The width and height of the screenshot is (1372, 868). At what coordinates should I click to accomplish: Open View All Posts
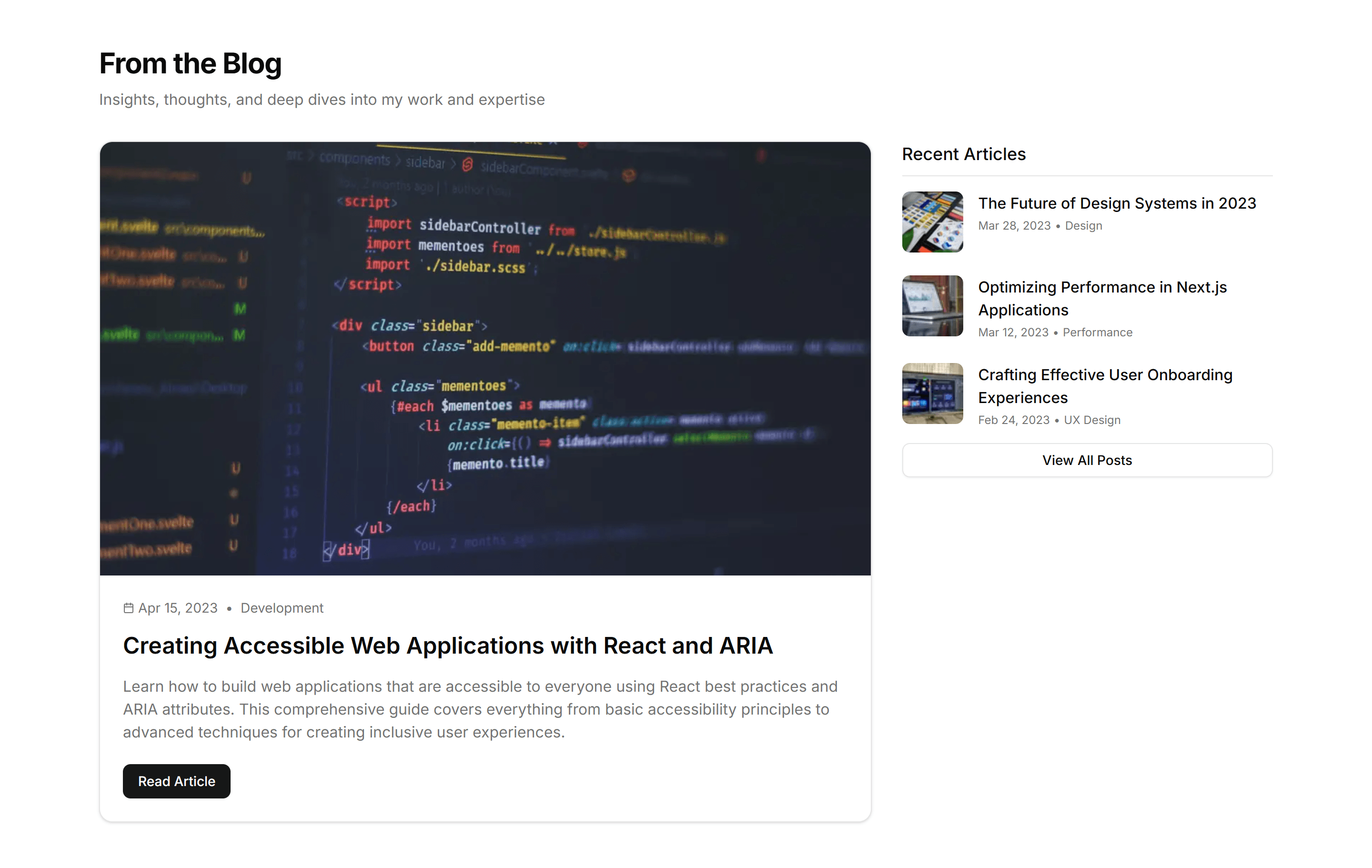[1087, 460]
